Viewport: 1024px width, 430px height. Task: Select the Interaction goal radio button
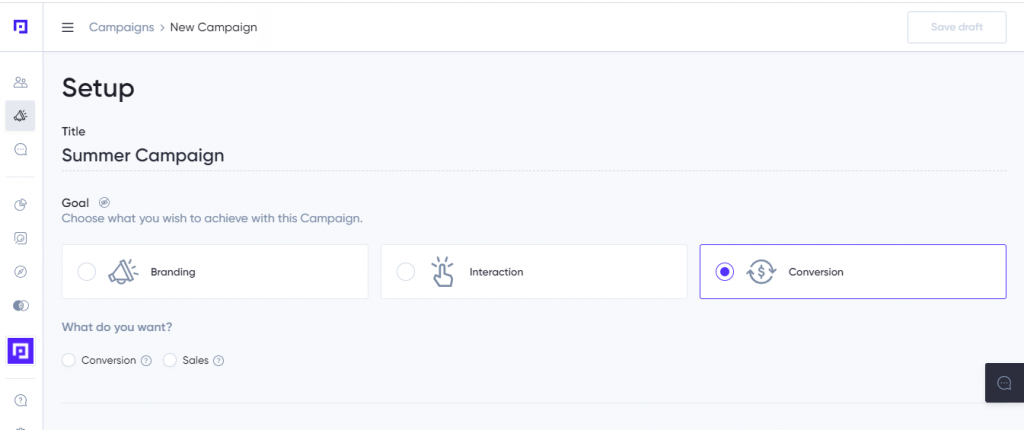(x=406, y=272)
